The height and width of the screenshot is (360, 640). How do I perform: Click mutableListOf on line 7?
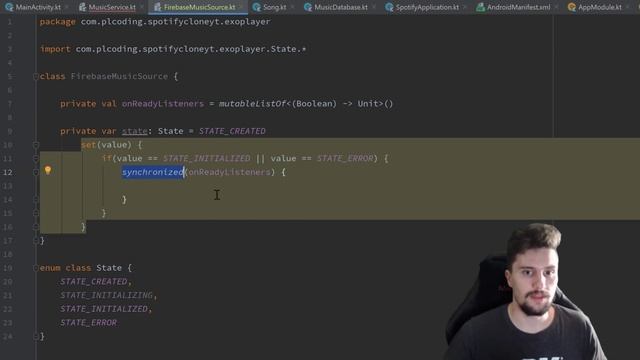tap(252, 104)
